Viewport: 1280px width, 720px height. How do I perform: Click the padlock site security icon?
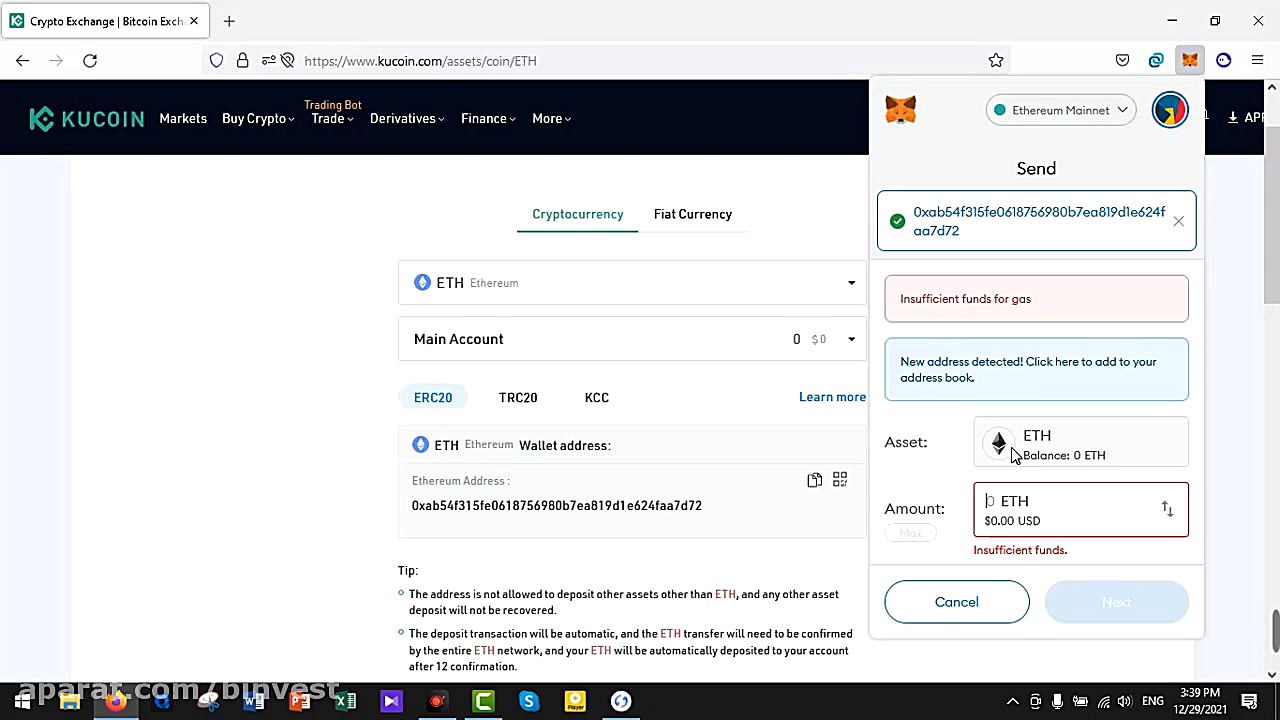[242, 61]
